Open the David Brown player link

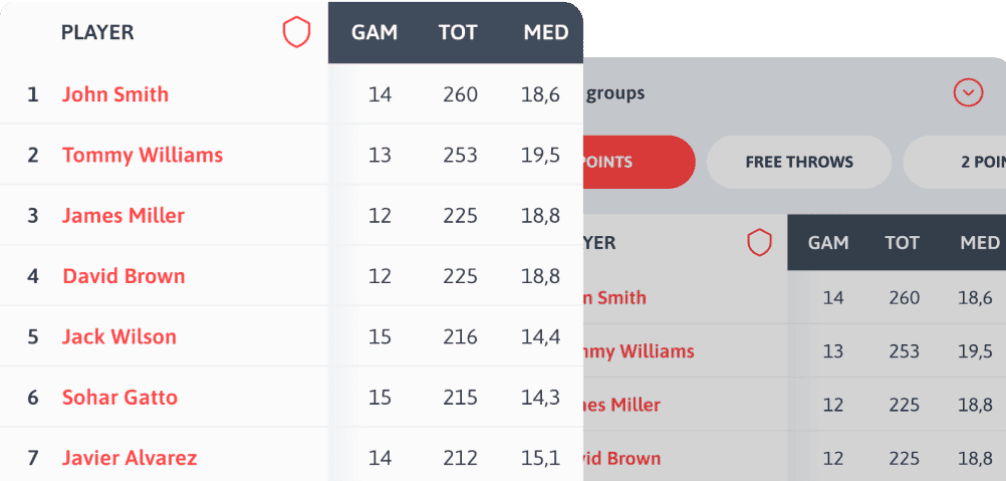(x=123, y=276)
